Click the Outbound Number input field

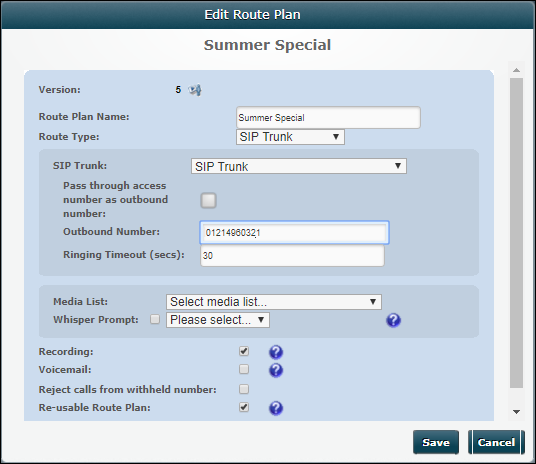pyautogui.click(x=294, y=233)
